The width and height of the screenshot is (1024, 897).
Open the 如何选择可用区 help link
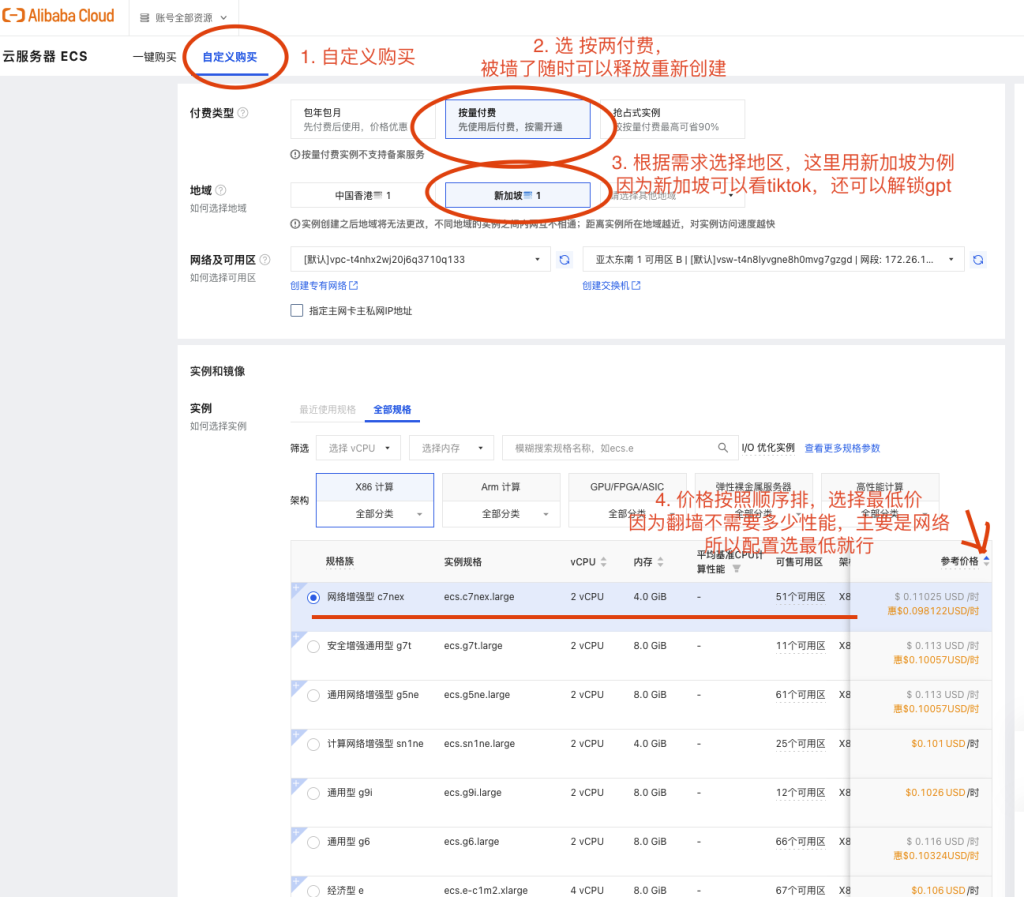click(223, 277)
